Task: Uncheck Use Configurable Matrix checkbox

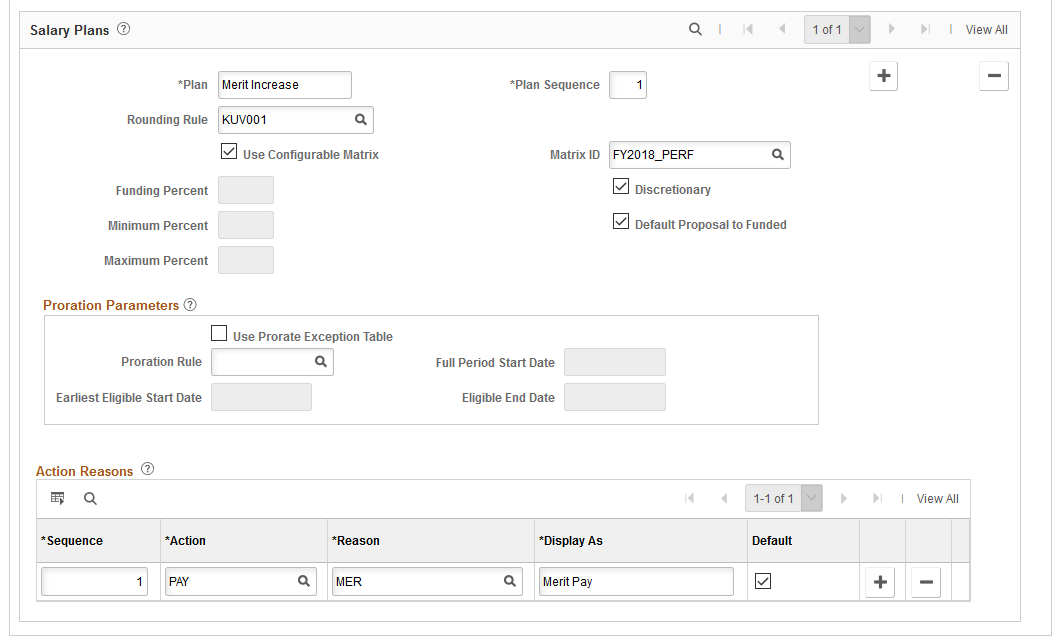Action: coord(229,151)
